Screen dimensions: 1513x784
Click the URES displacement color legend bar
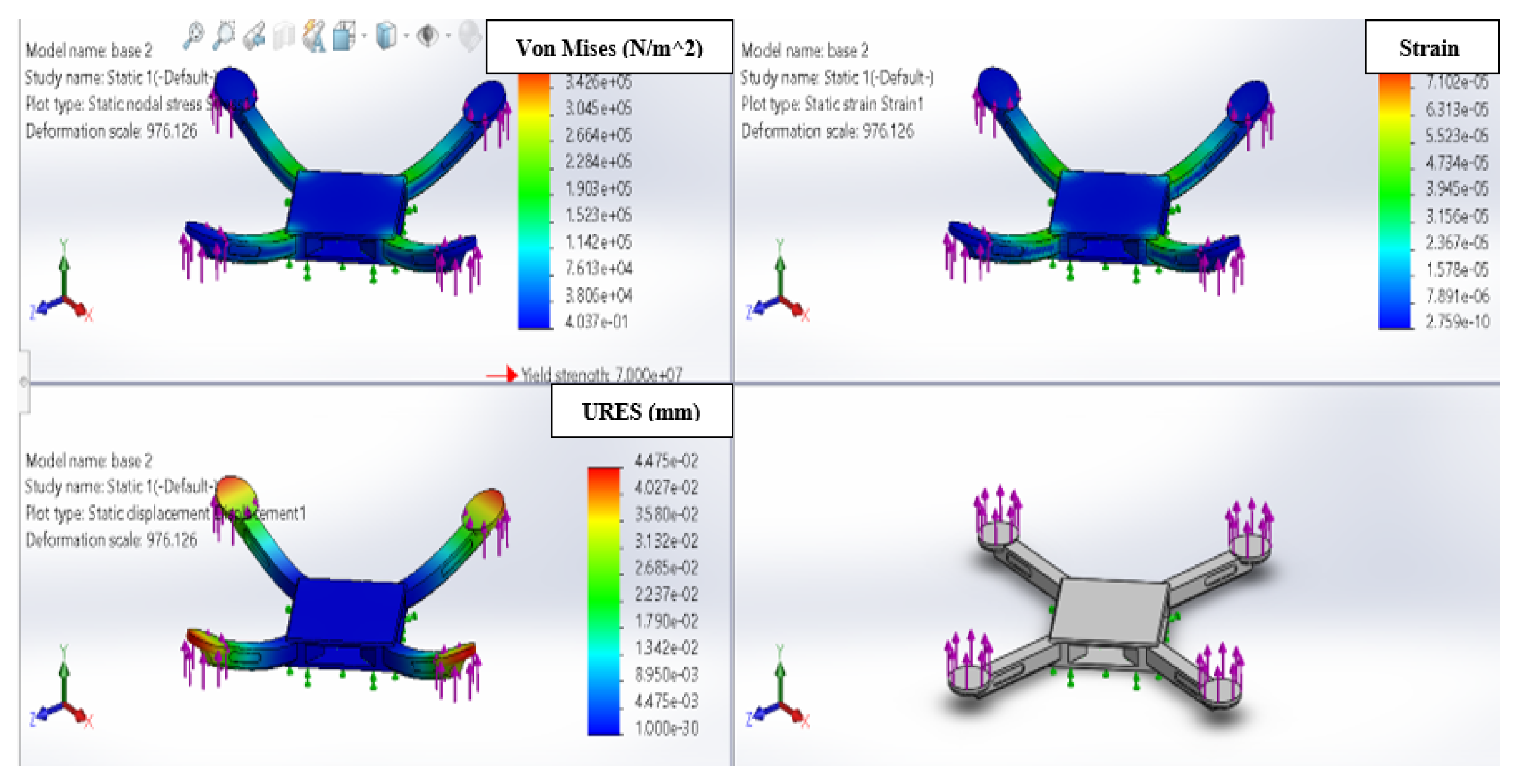coord(604,600)
